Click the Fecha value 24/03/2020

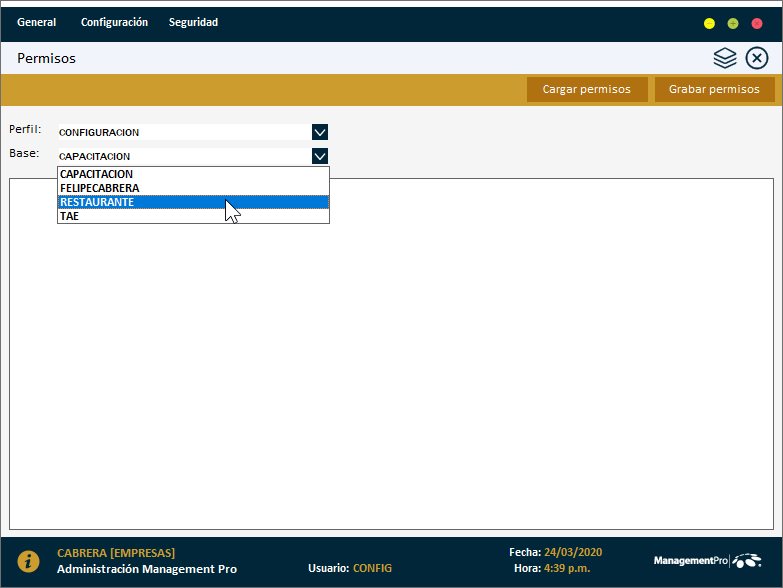pyautogui.click(x=573, y=552)
